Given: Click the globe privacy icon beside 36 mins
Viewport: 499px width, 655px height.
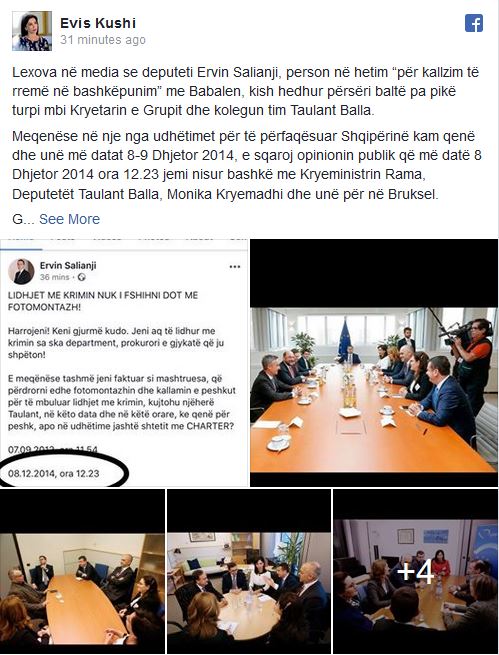Looking at the screenshot, I should point(82,277).
